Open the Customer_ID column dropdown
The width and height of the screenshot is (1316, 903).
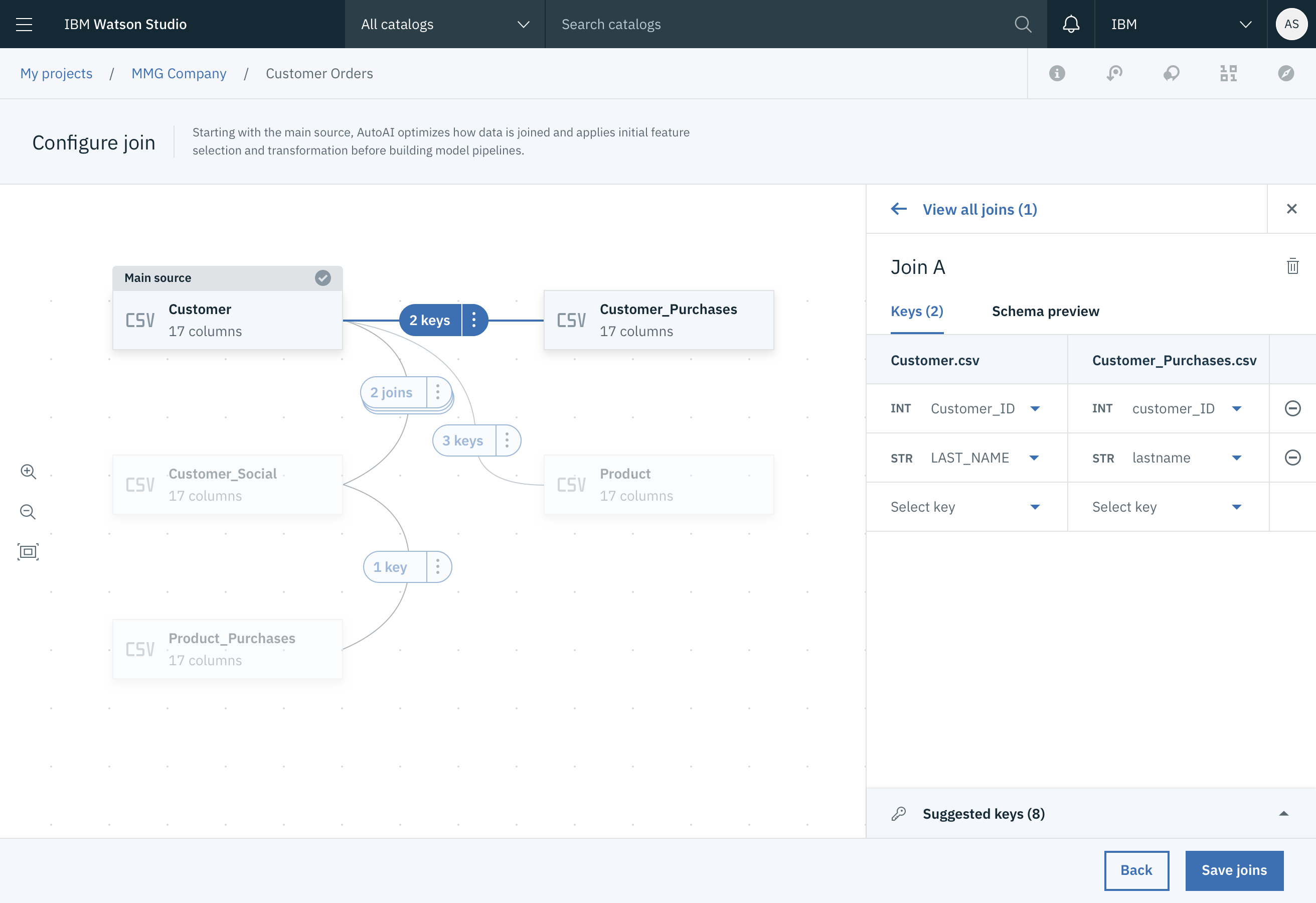1036,408
